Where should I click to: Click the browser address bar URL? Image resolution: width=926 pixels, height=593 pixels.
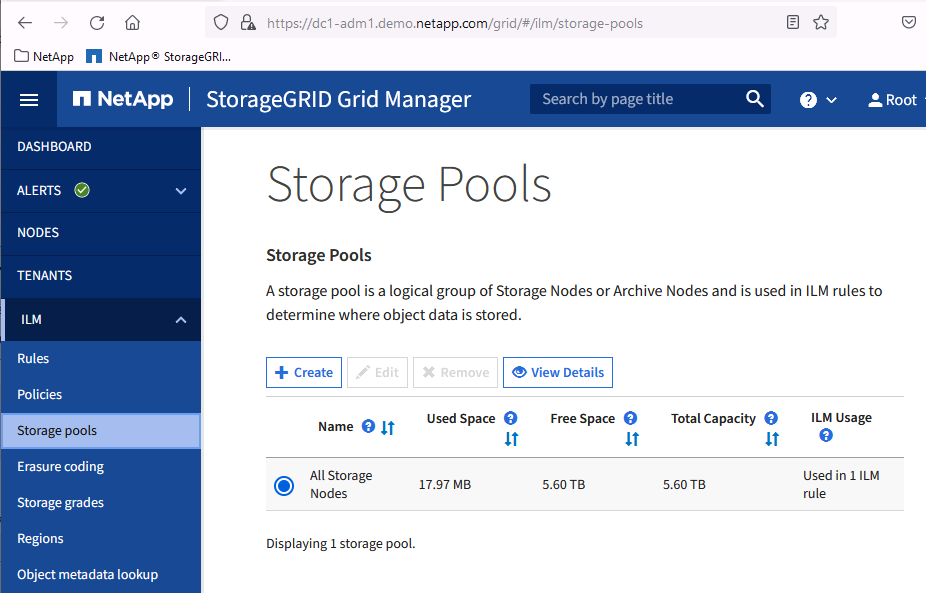point(455,24)
